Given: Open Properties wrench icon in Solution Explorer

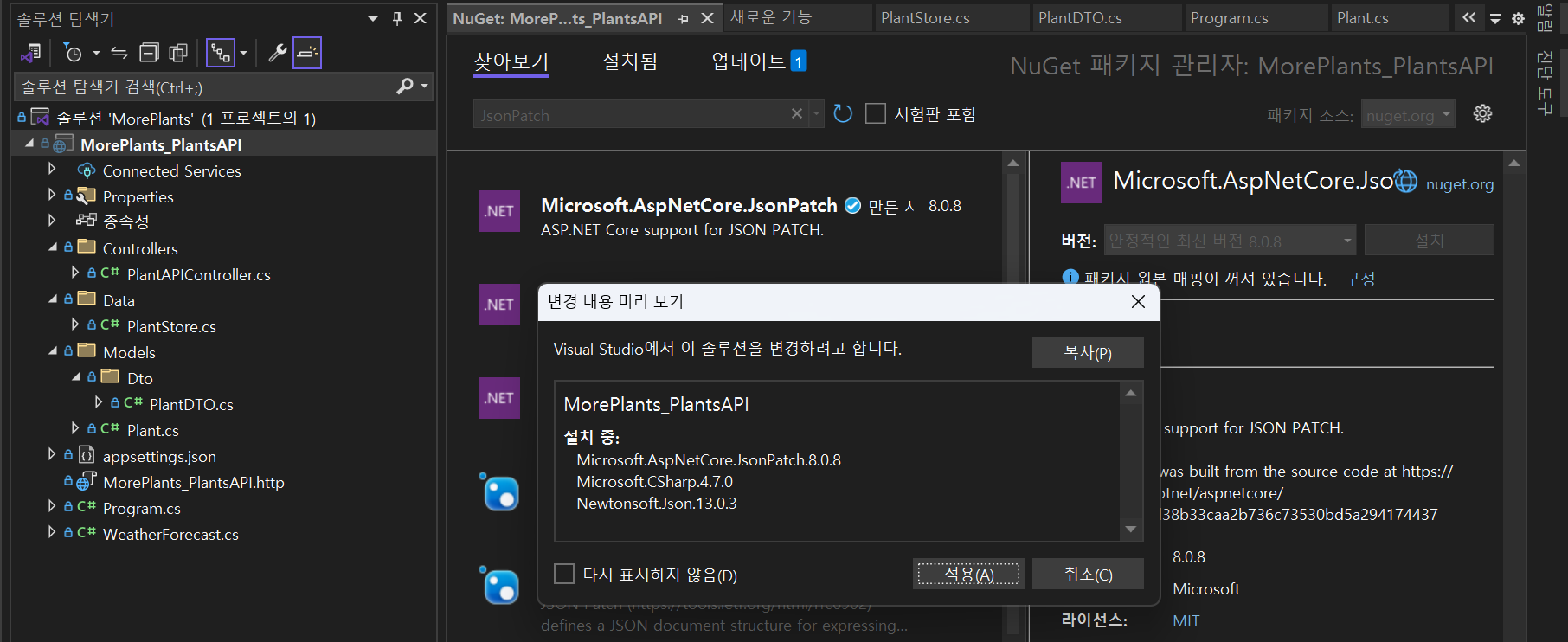Looking at the screenshot, I should click(278, 54).
